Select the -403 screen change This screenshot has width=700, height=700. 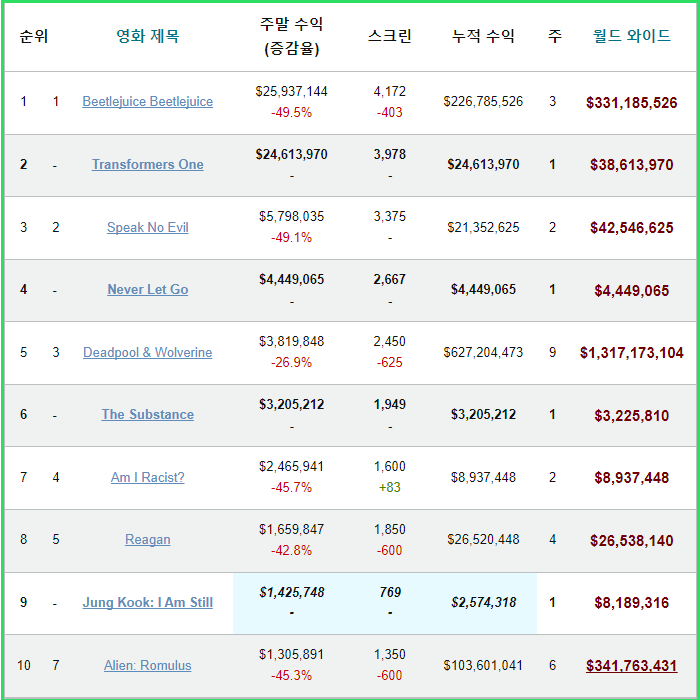pyautogui.click(x=390, y=112)
